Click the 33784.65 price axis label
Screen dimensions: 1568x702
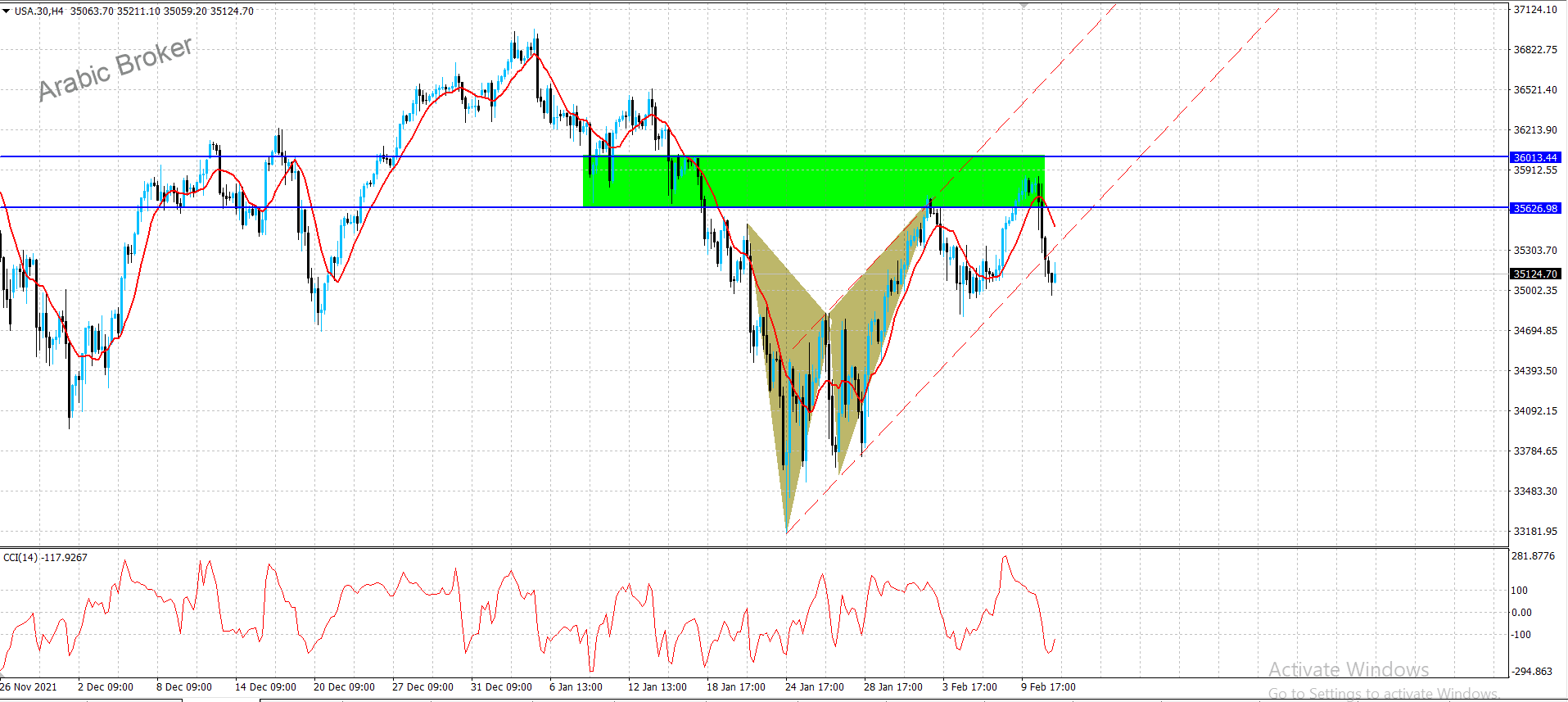tap(1535, 451)
